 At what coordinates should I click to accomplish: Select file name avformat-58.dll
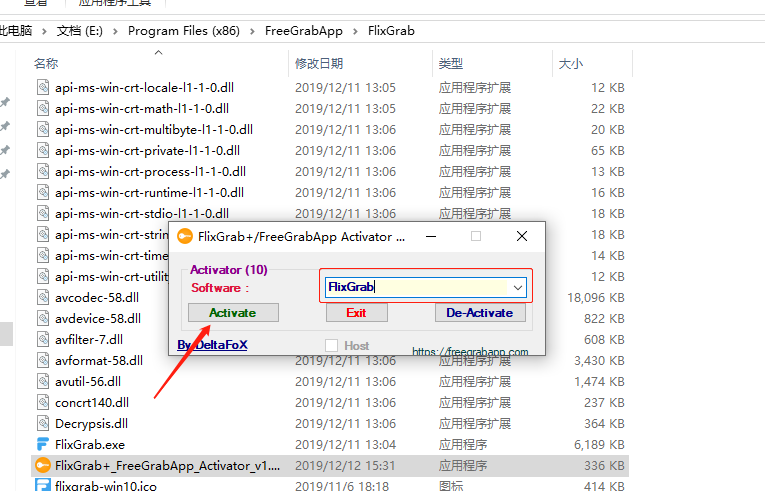(x=99, y=360)
